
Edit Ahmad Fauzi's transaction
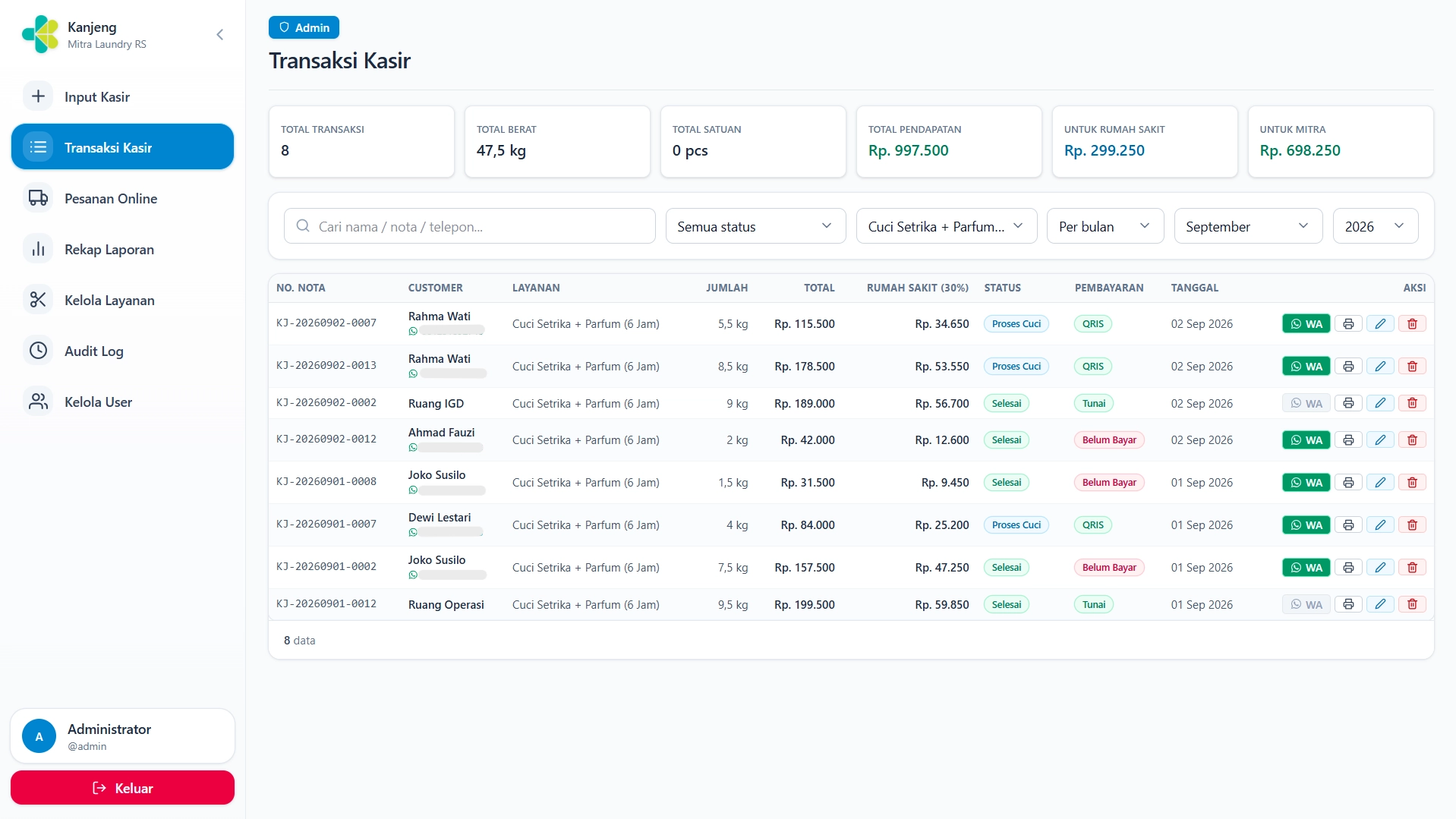tap(1380, 440)
